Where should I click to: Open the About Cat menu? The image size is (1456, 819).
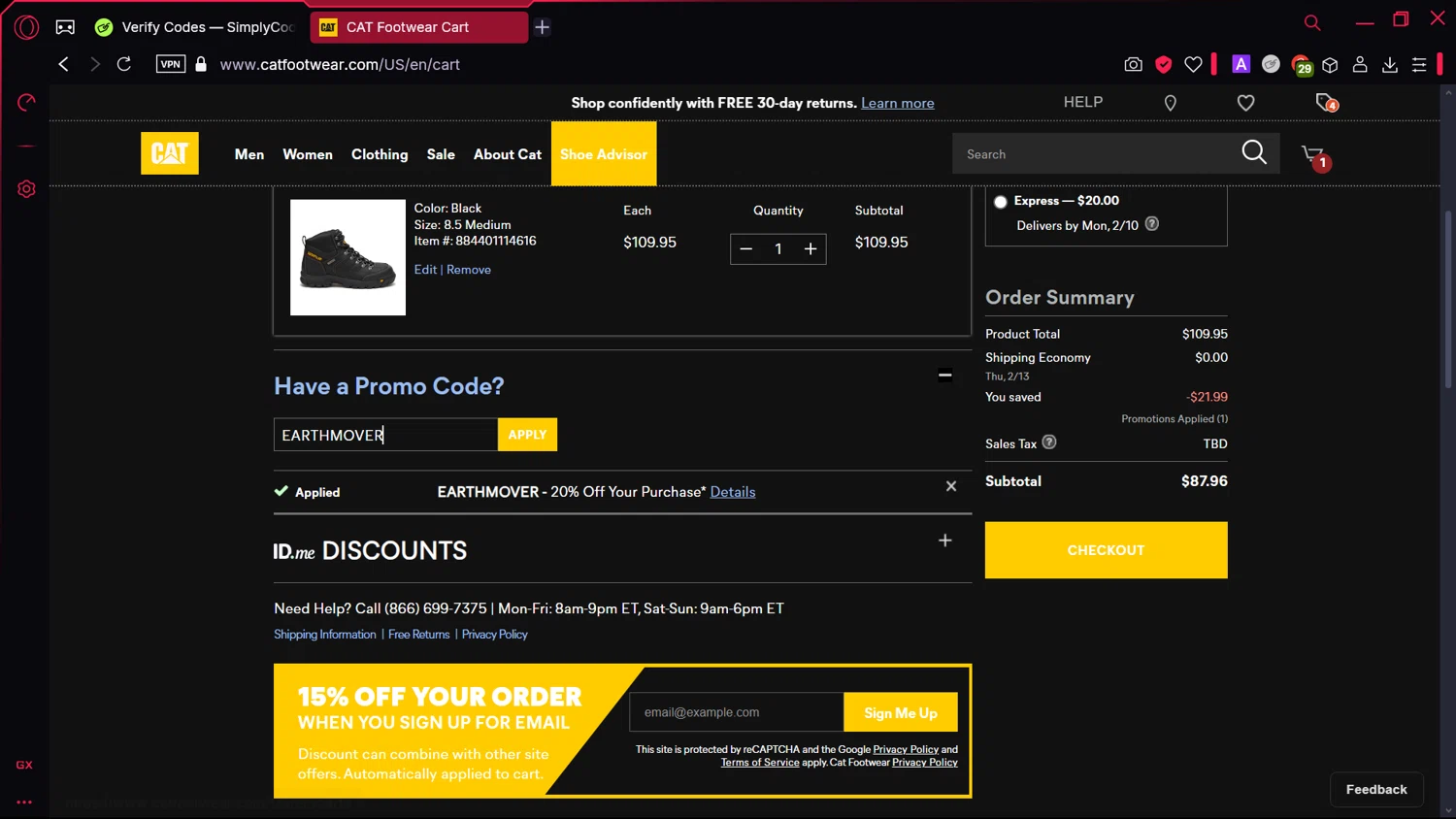pos(508,154)
